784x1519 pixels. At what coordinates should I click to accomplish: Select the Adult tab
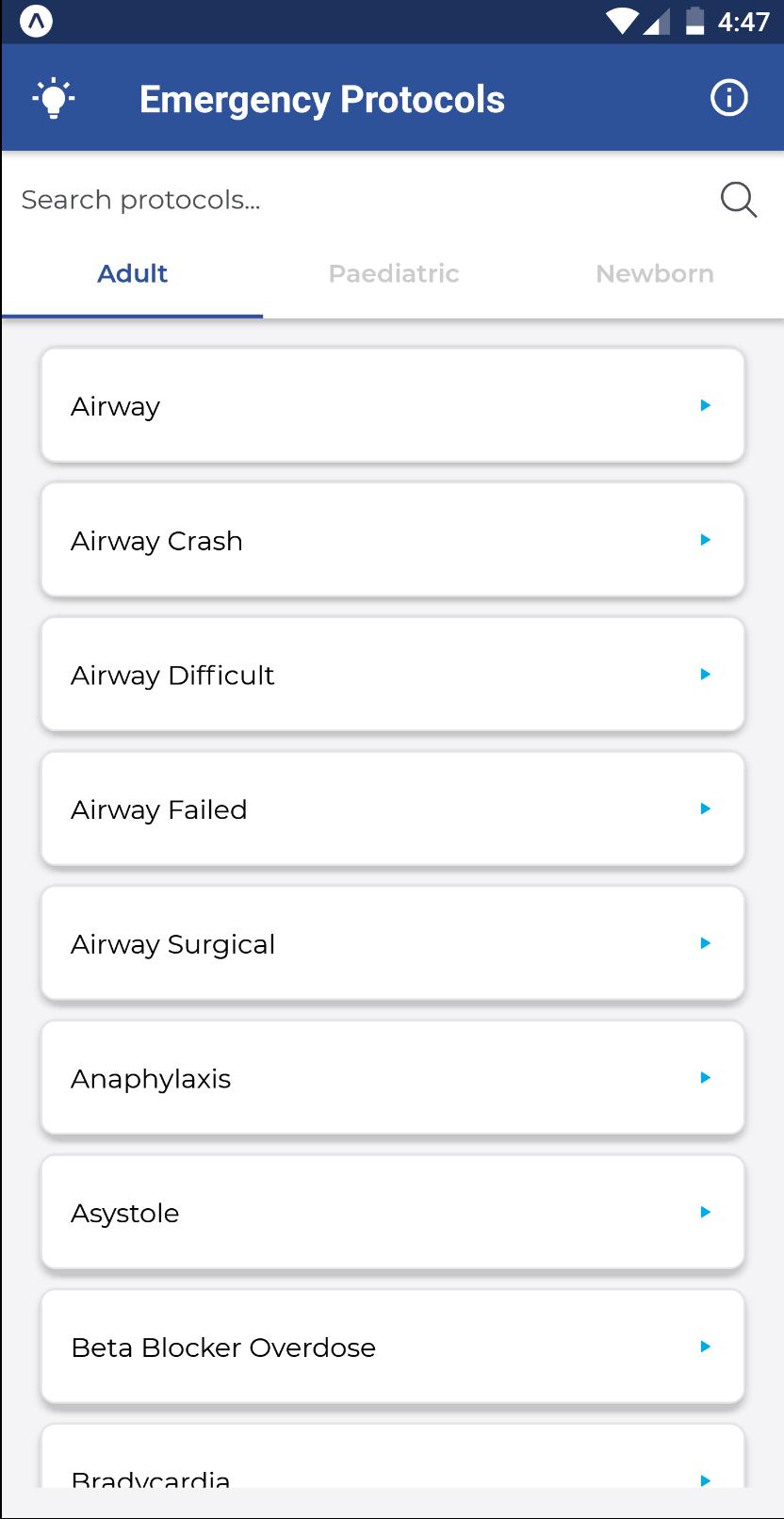(x=132, y=273)
